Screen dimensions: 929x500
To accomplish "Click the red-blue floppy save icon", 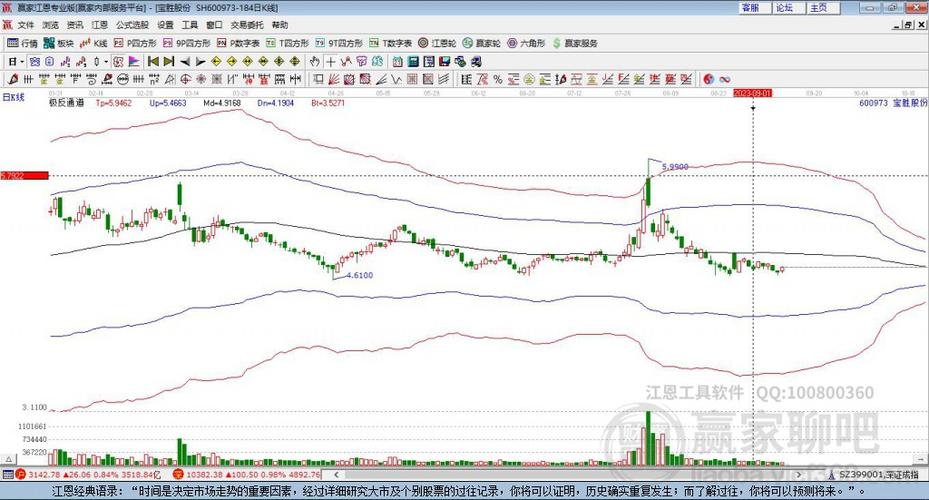I will click(x=444, y=62).
